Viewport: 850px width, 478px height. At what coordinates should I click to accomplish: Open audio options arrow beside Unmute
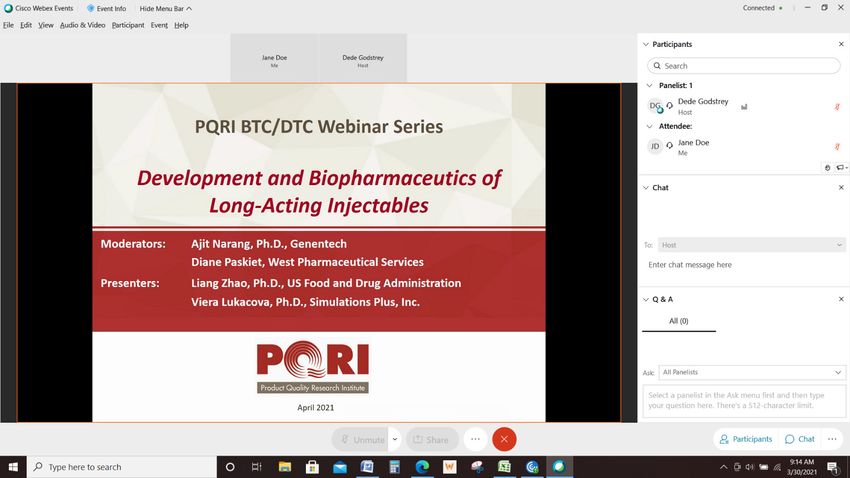click(395, 440)
